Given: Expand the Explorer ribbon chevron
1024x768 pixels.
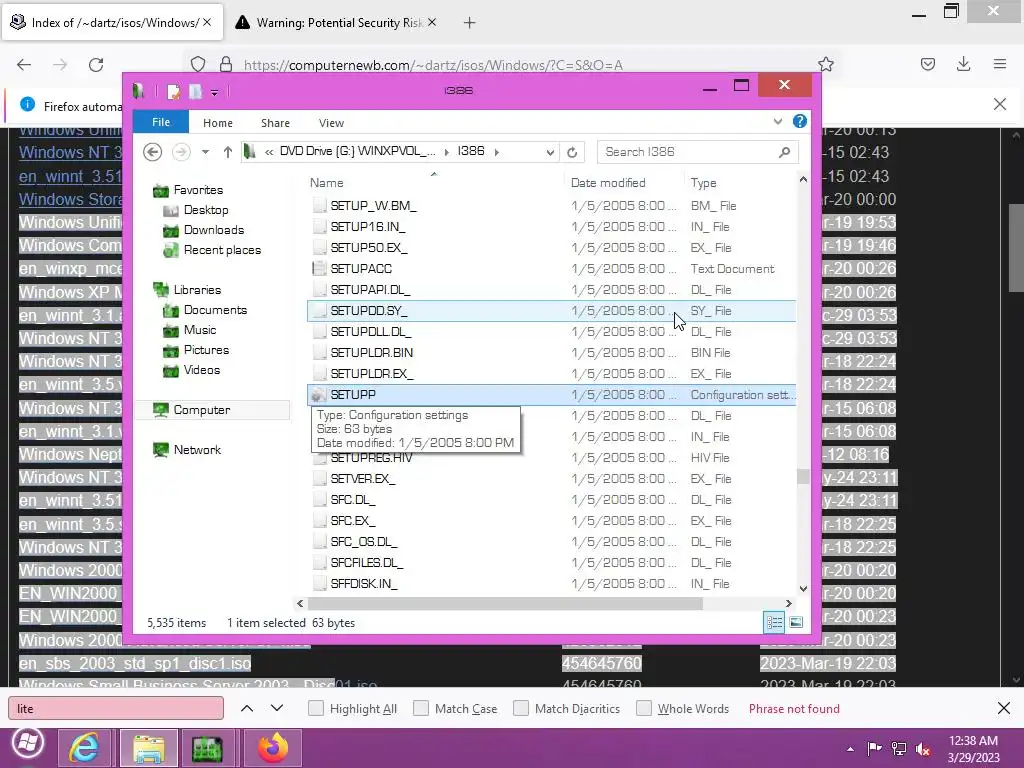Looking at the screenshot, I should 777,121.
